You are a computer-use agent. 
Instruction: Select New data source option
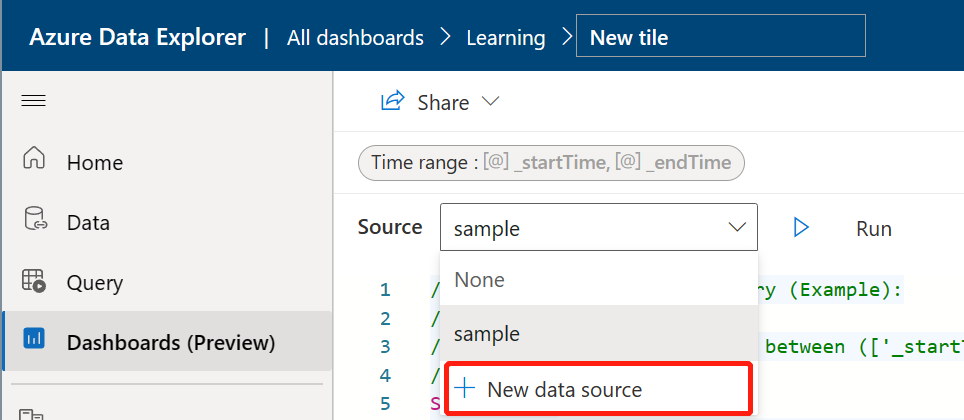tap(598, 389)
